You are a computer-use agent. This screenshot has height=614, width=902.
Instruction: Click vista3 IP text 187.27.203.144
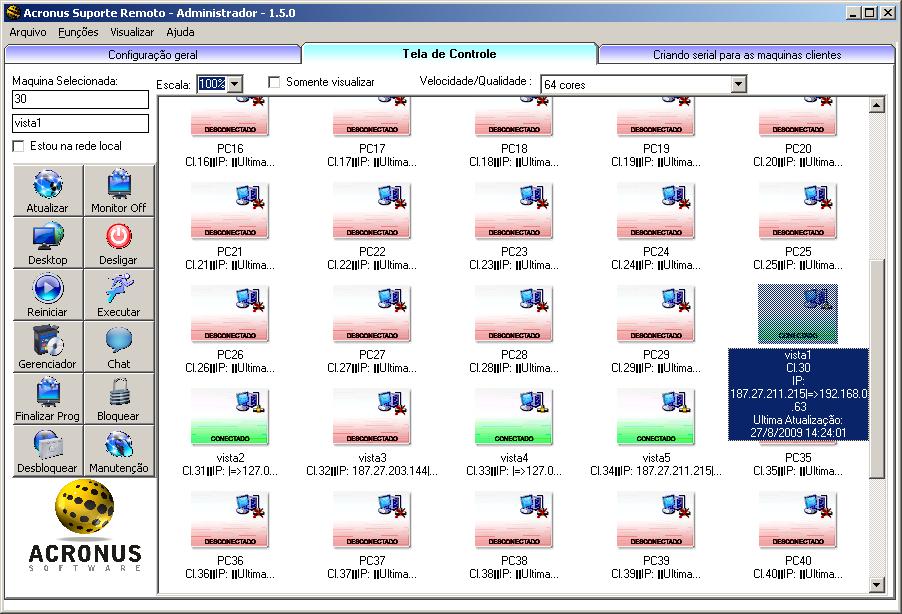(389, 471)
